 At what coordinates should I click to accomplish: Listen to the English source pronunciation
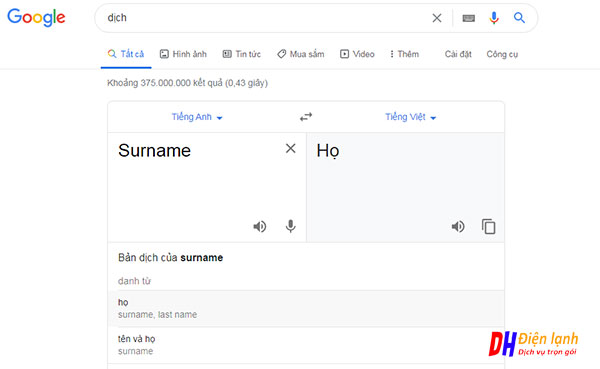pyautogui.click(x=259, y=227)
